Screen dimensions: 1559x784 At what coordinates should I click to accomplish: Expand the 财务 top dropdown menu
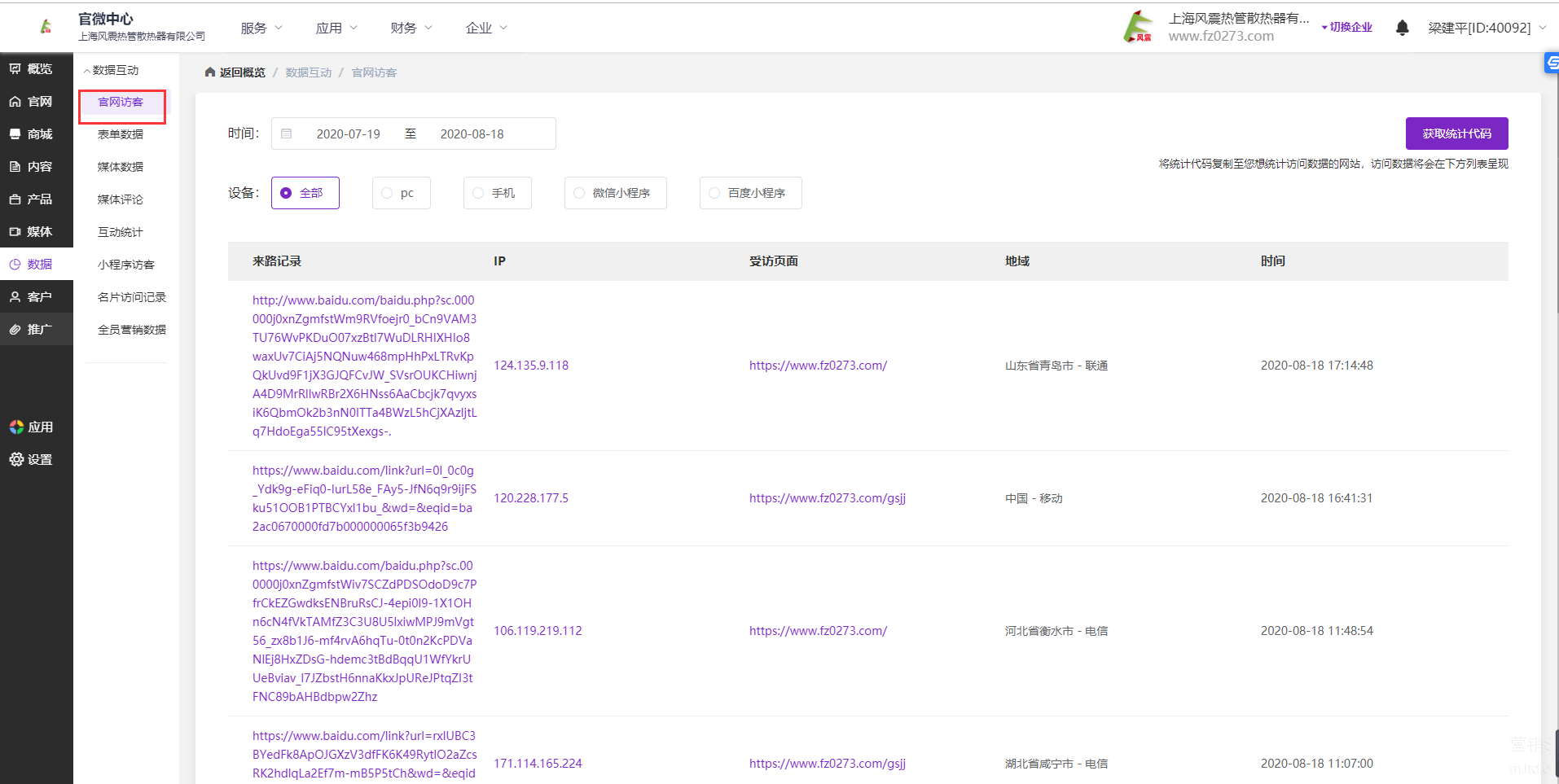coord(411,28)
